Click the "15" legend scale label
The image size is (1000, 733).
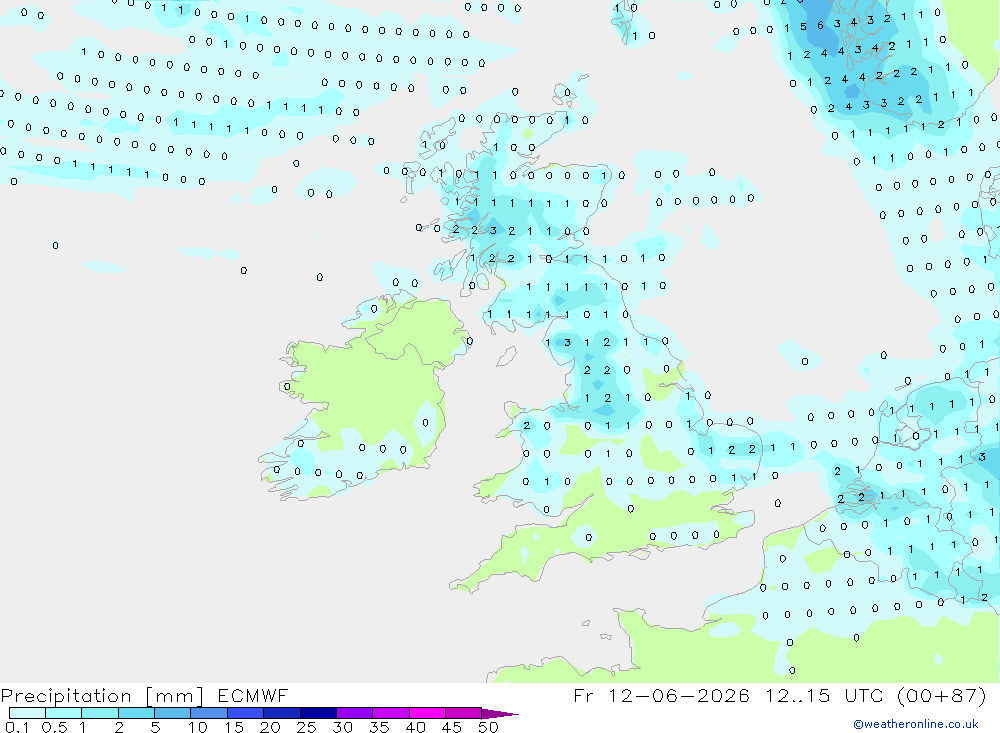click(x=234, y=727)
